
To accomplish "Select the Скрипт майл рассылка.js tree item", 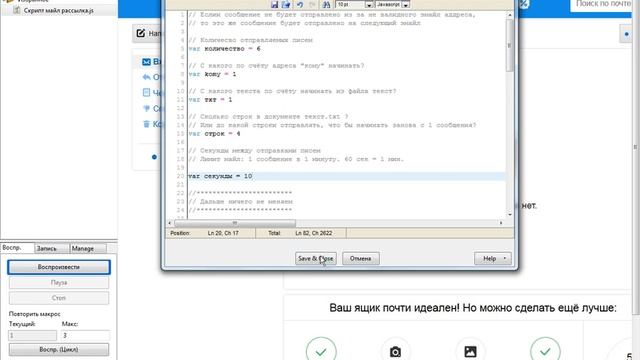I will pyautogui.click(x=58, y=11).
